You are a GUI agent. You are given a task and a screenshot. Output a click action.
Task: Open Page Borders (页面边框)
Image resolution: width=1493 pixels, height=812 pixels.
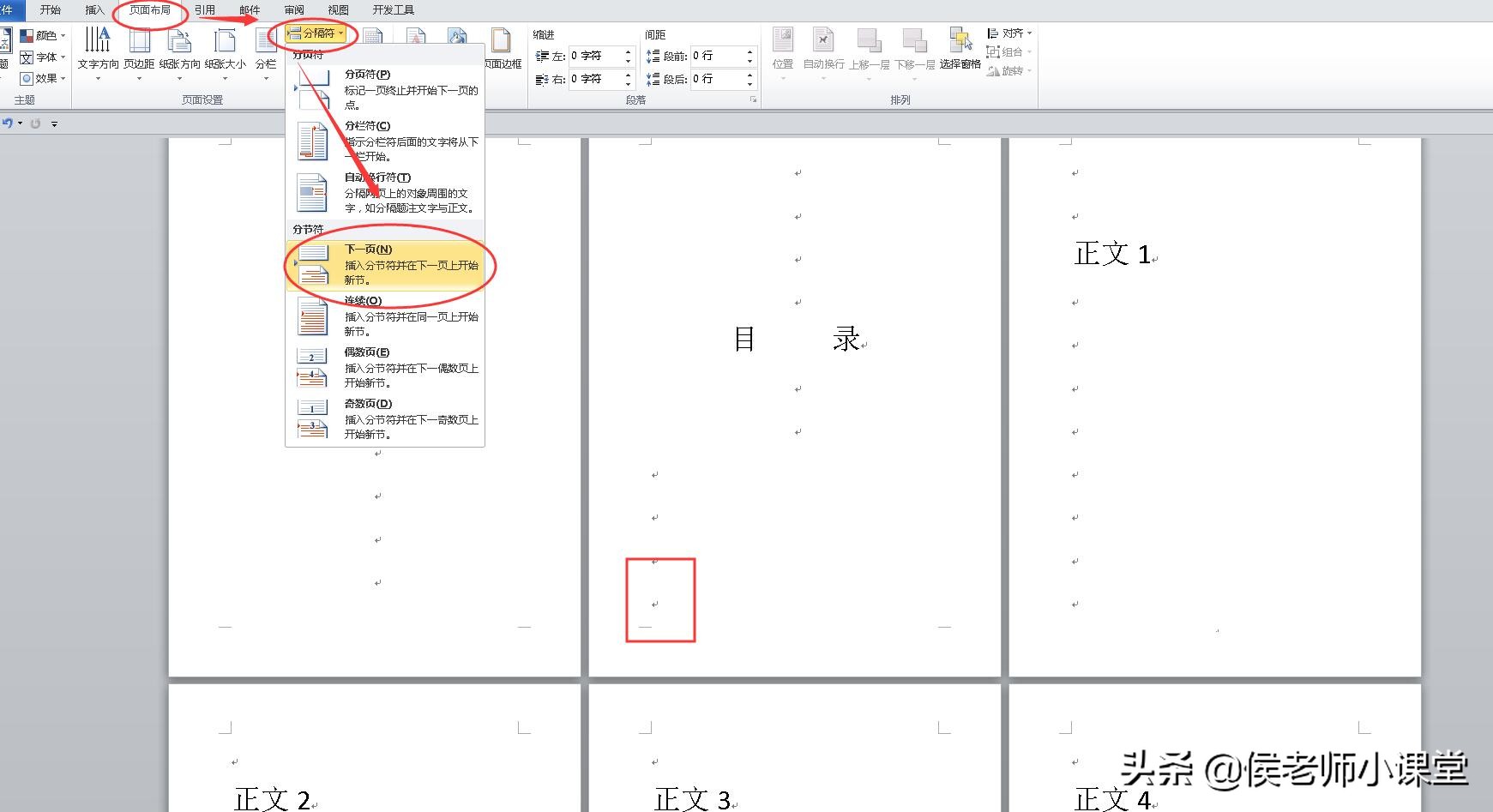[502, 49]
